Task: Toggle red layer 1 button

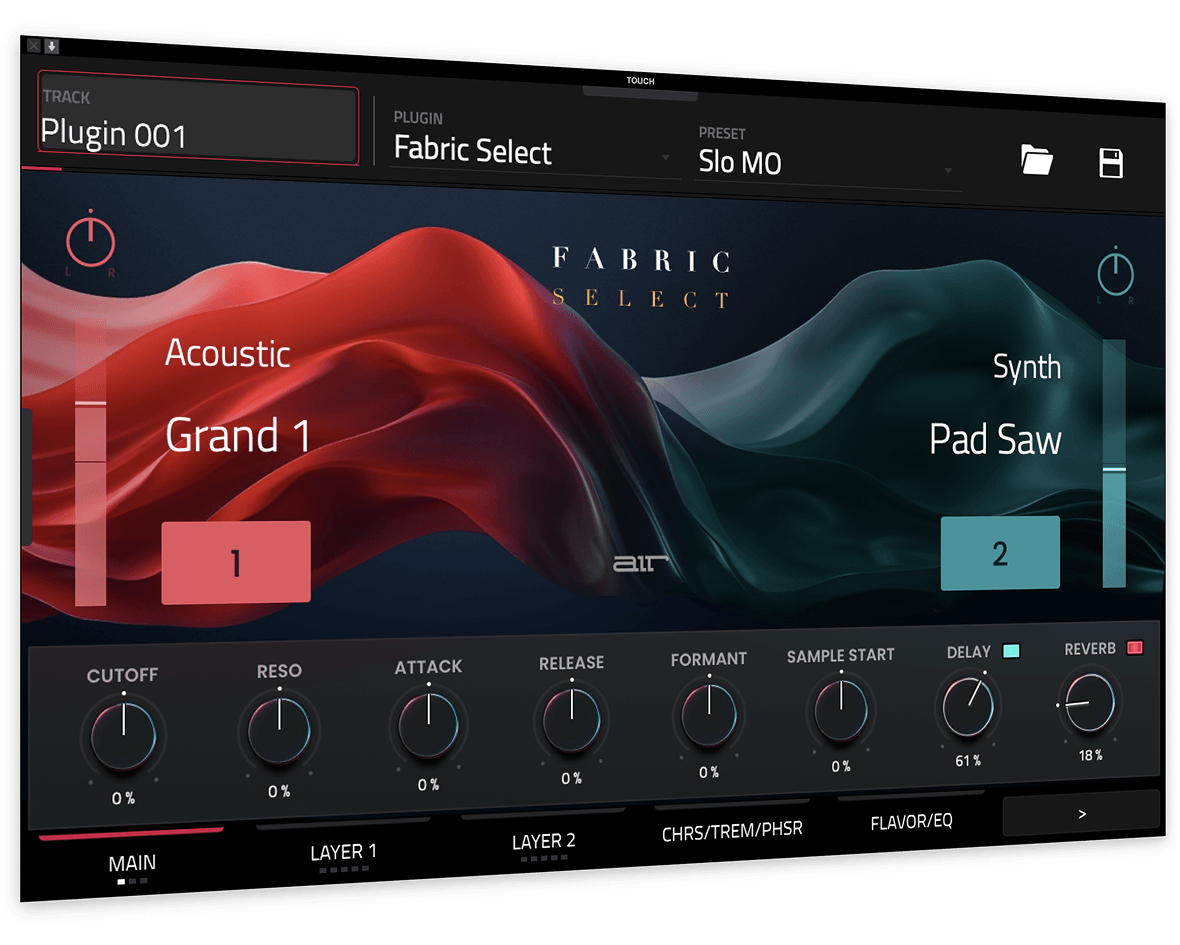Action: [236, 562]
